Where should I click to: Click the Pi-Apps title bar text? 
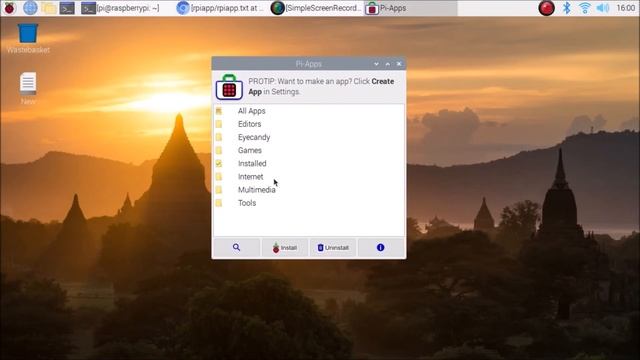(309, 64)
